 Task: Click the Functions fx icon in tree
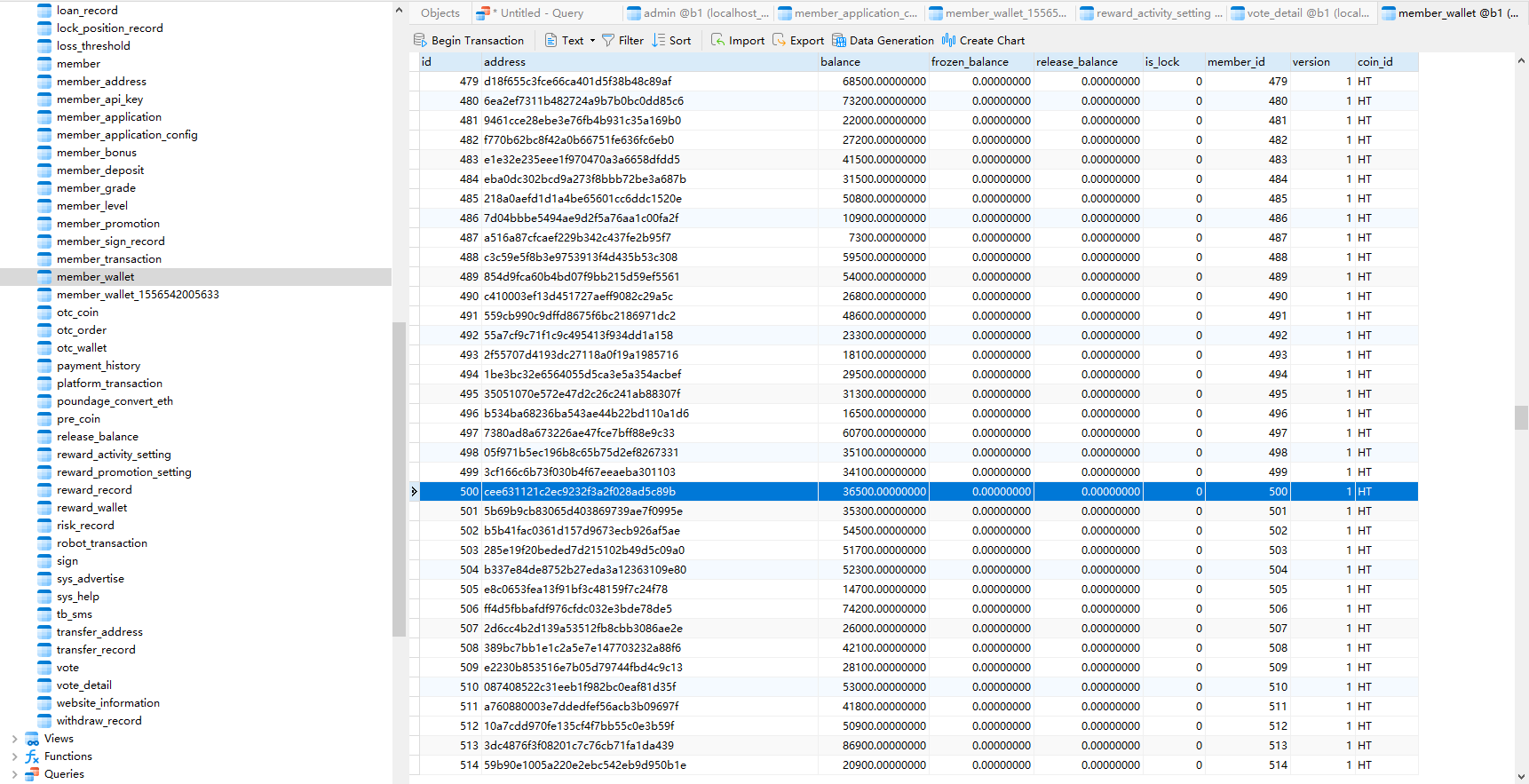pos(32,756)
